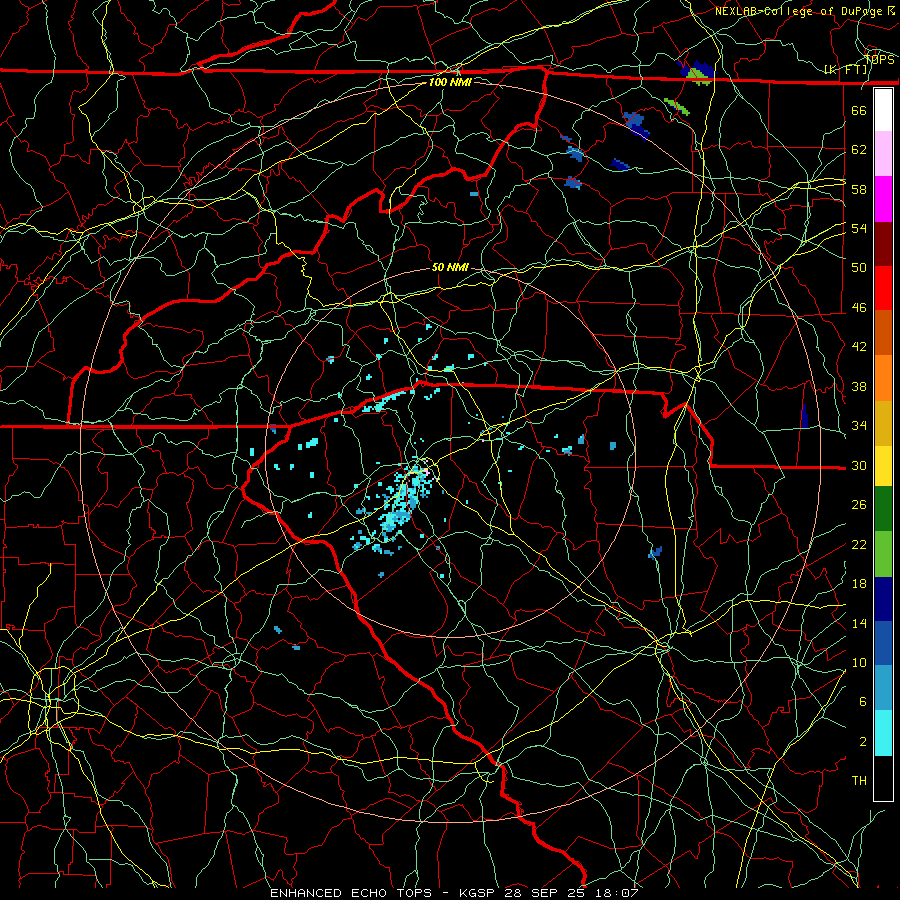The height and width of the screenshot is (900, 900).
Task: Click the 62 value on the scale
Action: tap(859, 149)
